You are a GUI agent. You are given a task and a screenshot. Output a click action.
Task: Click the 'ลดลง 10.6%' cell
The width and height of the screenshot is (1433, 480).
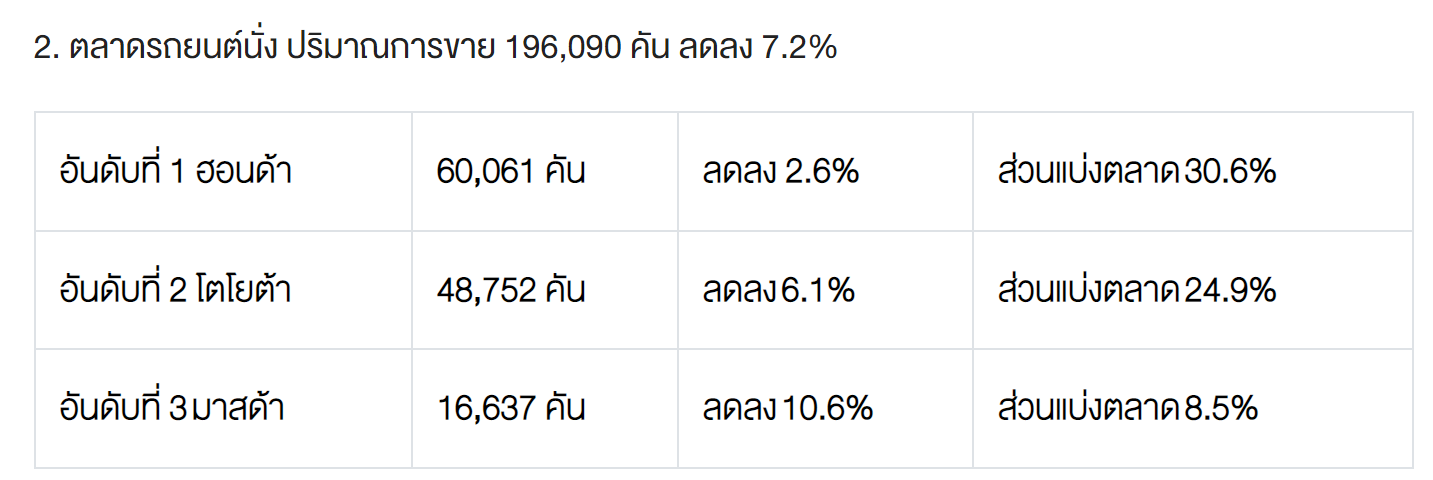point(787,408)
